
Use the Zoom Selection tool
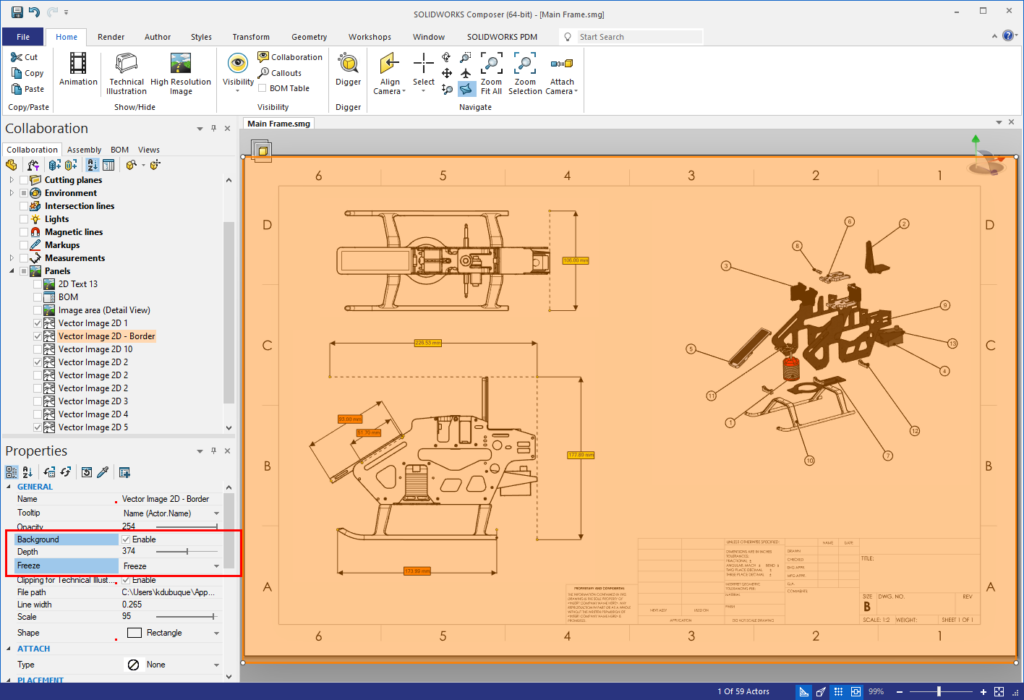tap(524, 74)
